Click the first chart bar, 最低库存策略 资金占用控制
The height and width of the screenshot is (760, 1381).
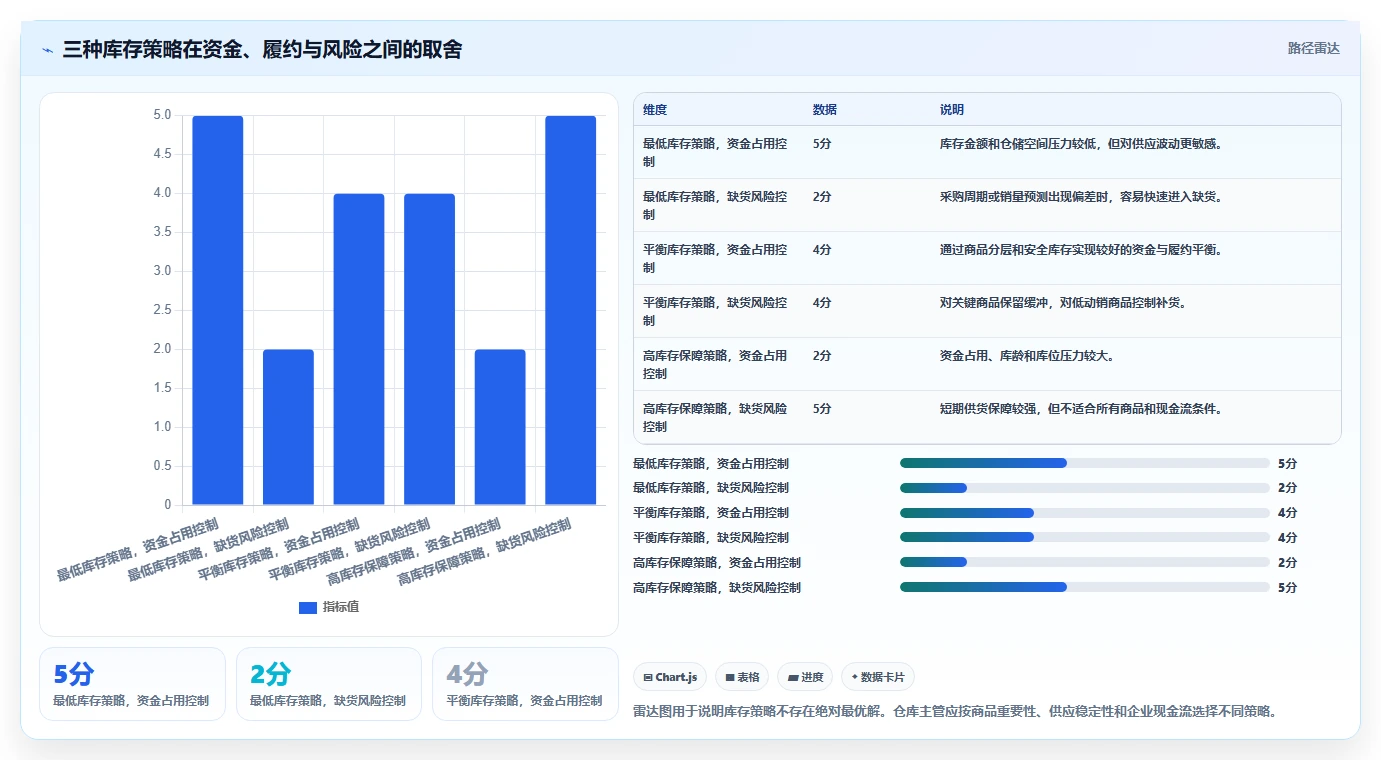pyautogui.click(x=218, y=310)
